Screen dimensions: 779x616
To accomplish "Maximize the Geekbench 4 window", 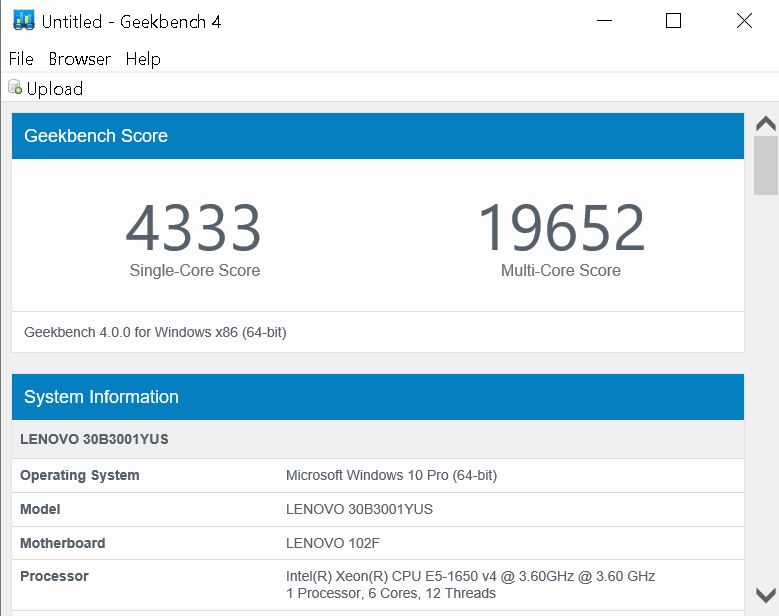I will coord(673,21).
